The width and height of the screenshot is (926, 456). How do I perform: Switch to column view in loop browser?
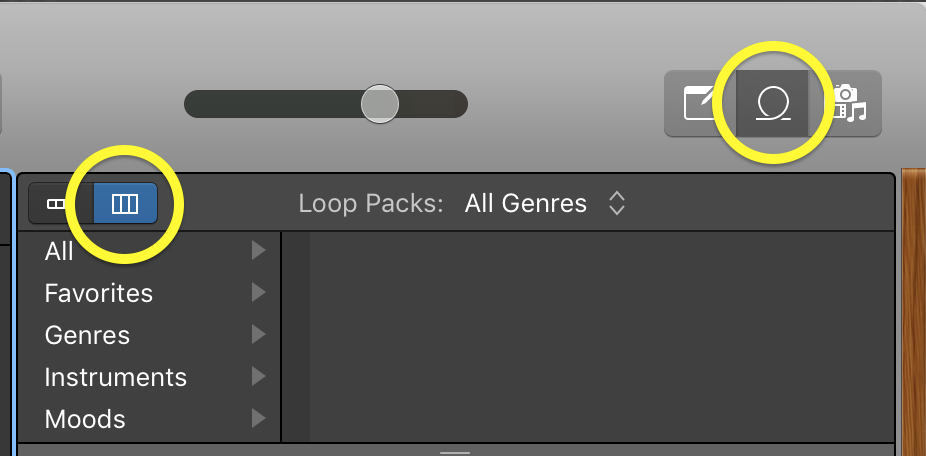click(x=125, y=204)
